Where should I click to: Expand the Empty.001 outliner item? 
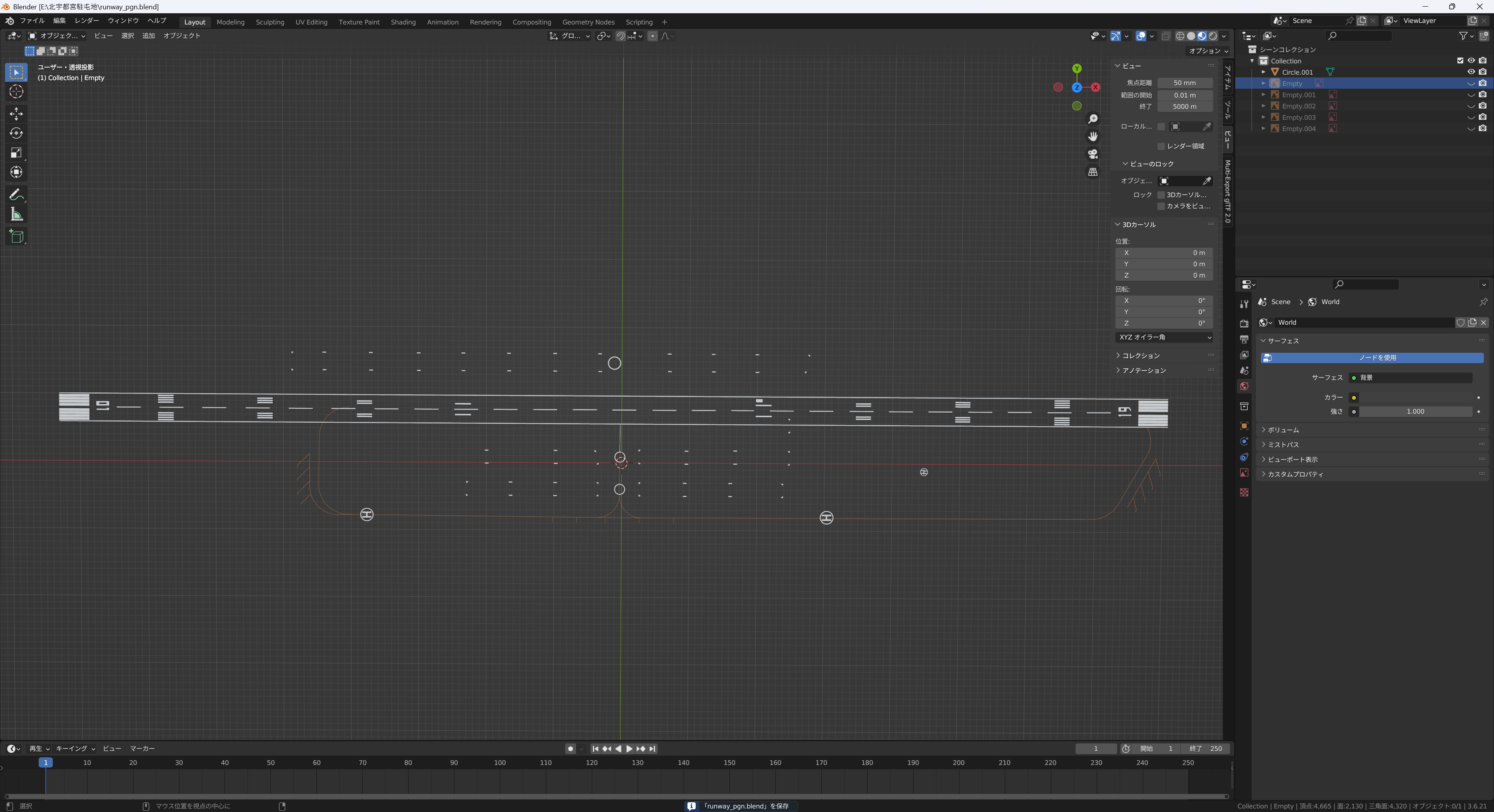click(1264, 94)
